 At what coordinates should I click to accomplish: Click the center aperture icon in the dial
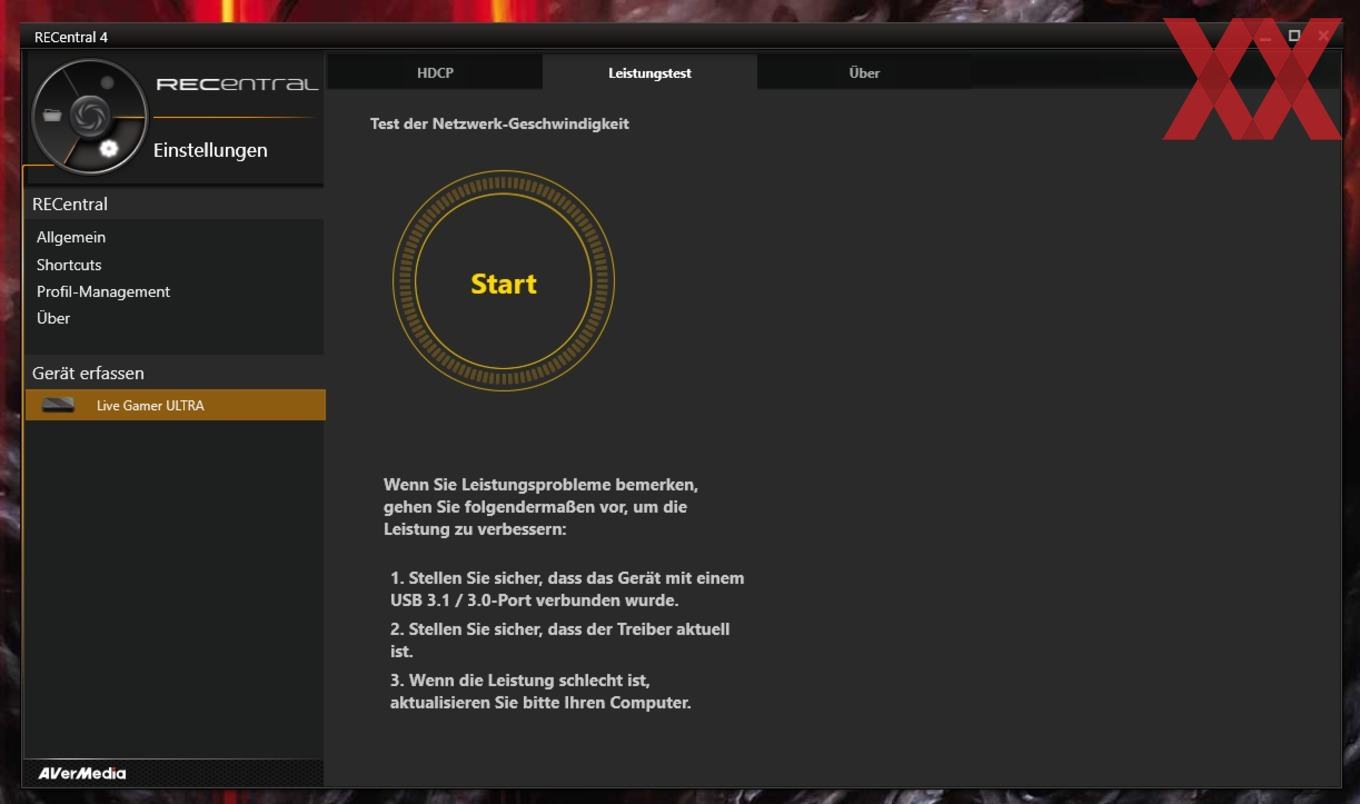tap(89, 115)
